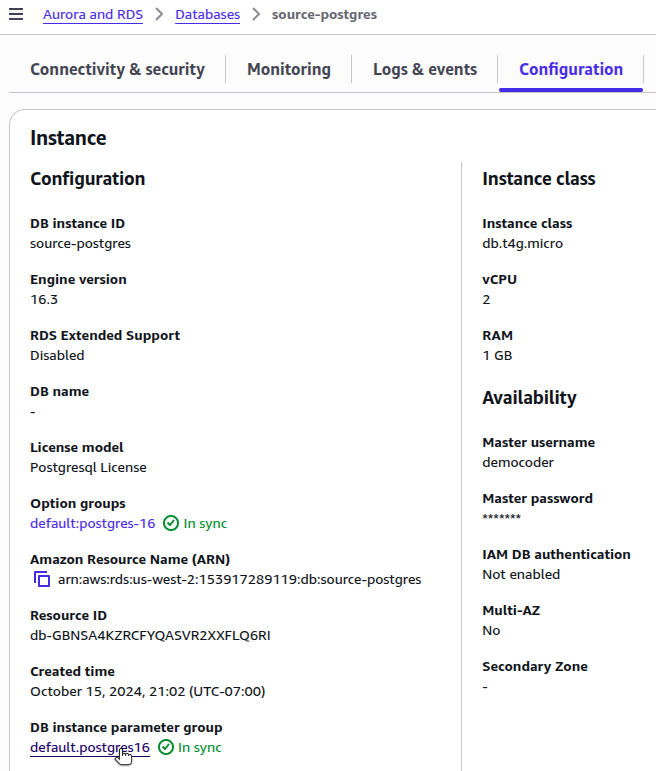Select the Configuration tab
The height and width of the screenshot is (771, 656).
pyautogui.click(x=570, y=69)
